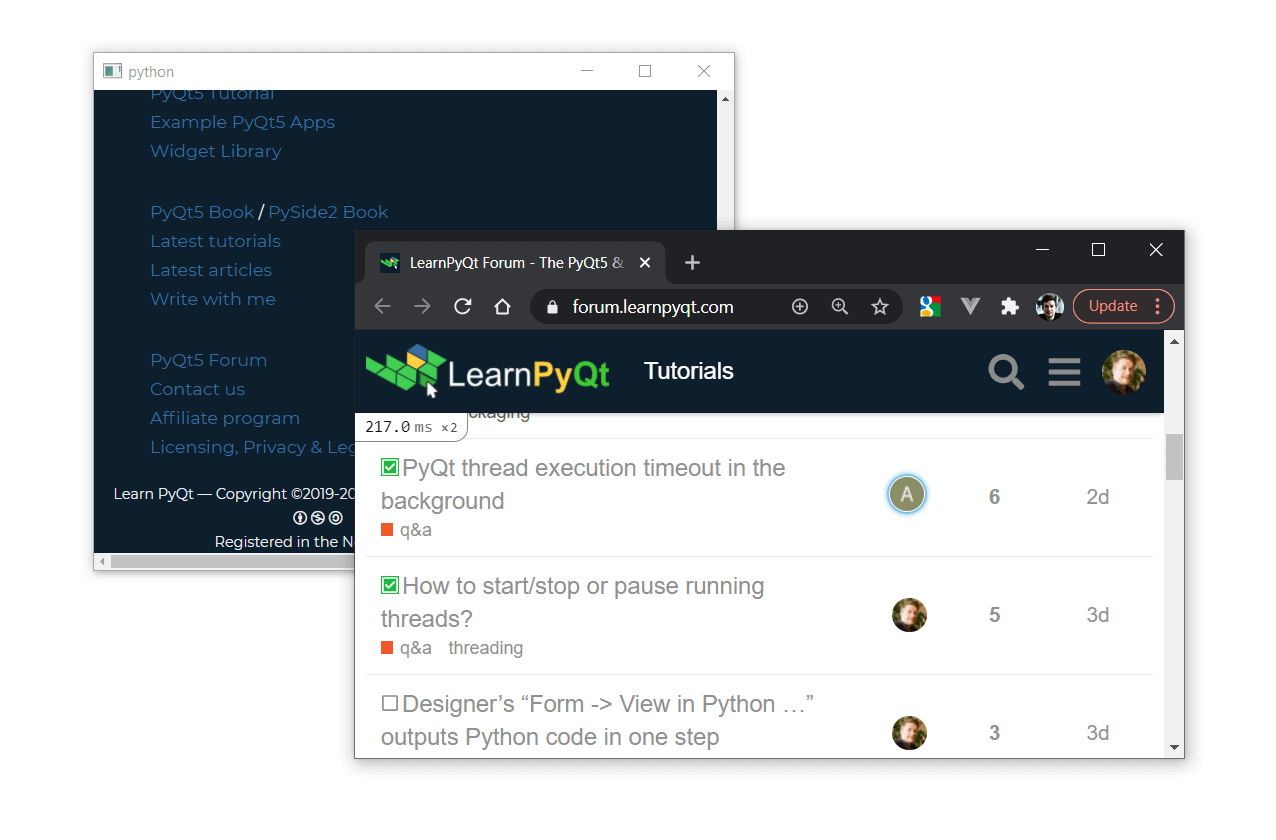This screenshot has height=840, width=1276.
Task: Click the Update browser button
Action: 1113,306
